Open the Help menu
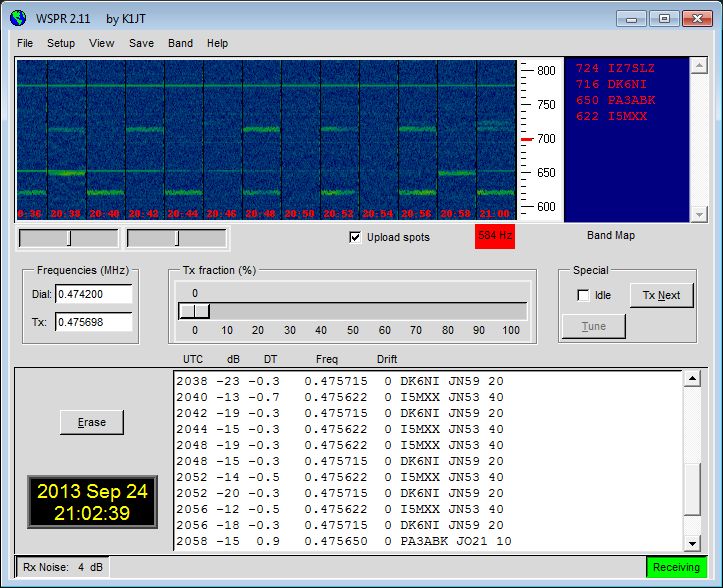The height and width of the screenshot is (588, 723). point(217,43)
